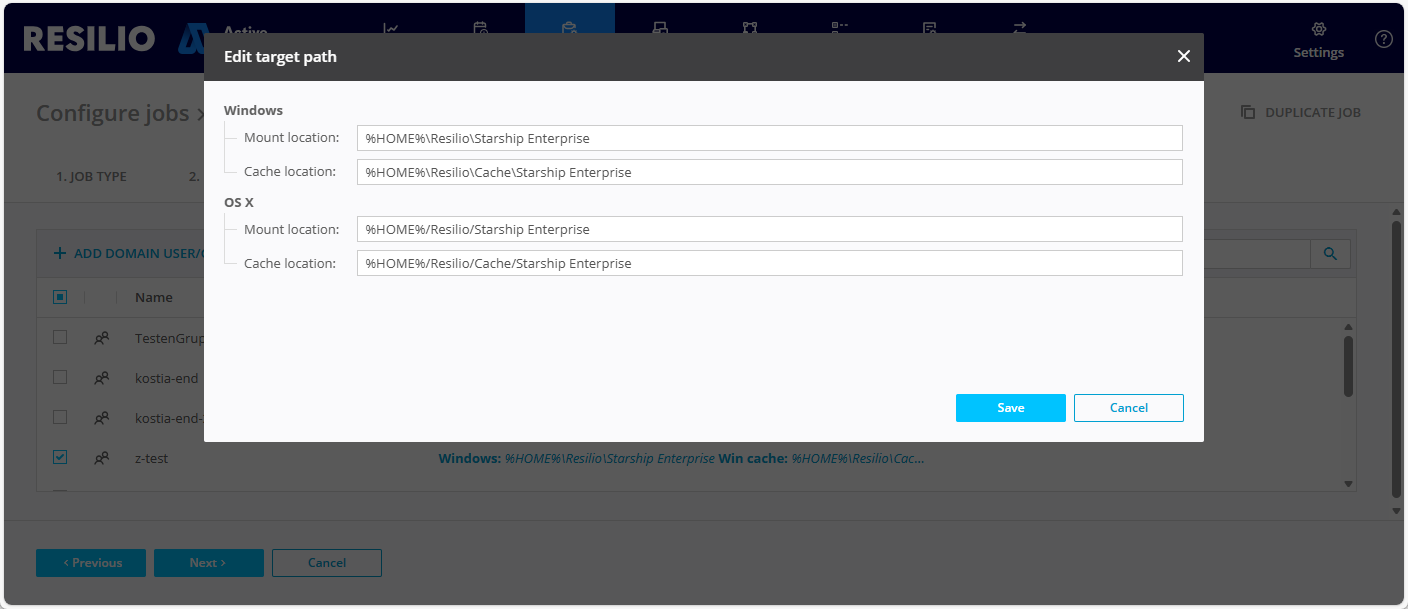The height and width of the screenshot is (609, 1408).
Task: Check the TestenGrup row checkbox
Action: [x=60, y=337]
